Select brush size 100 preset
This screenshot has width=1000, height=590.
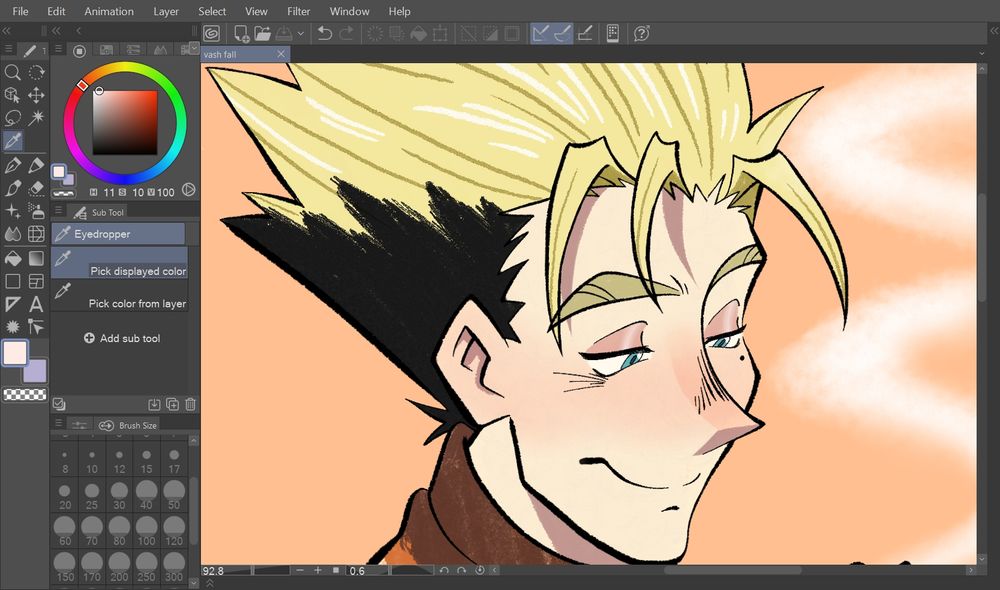click(x=146, y=532)
